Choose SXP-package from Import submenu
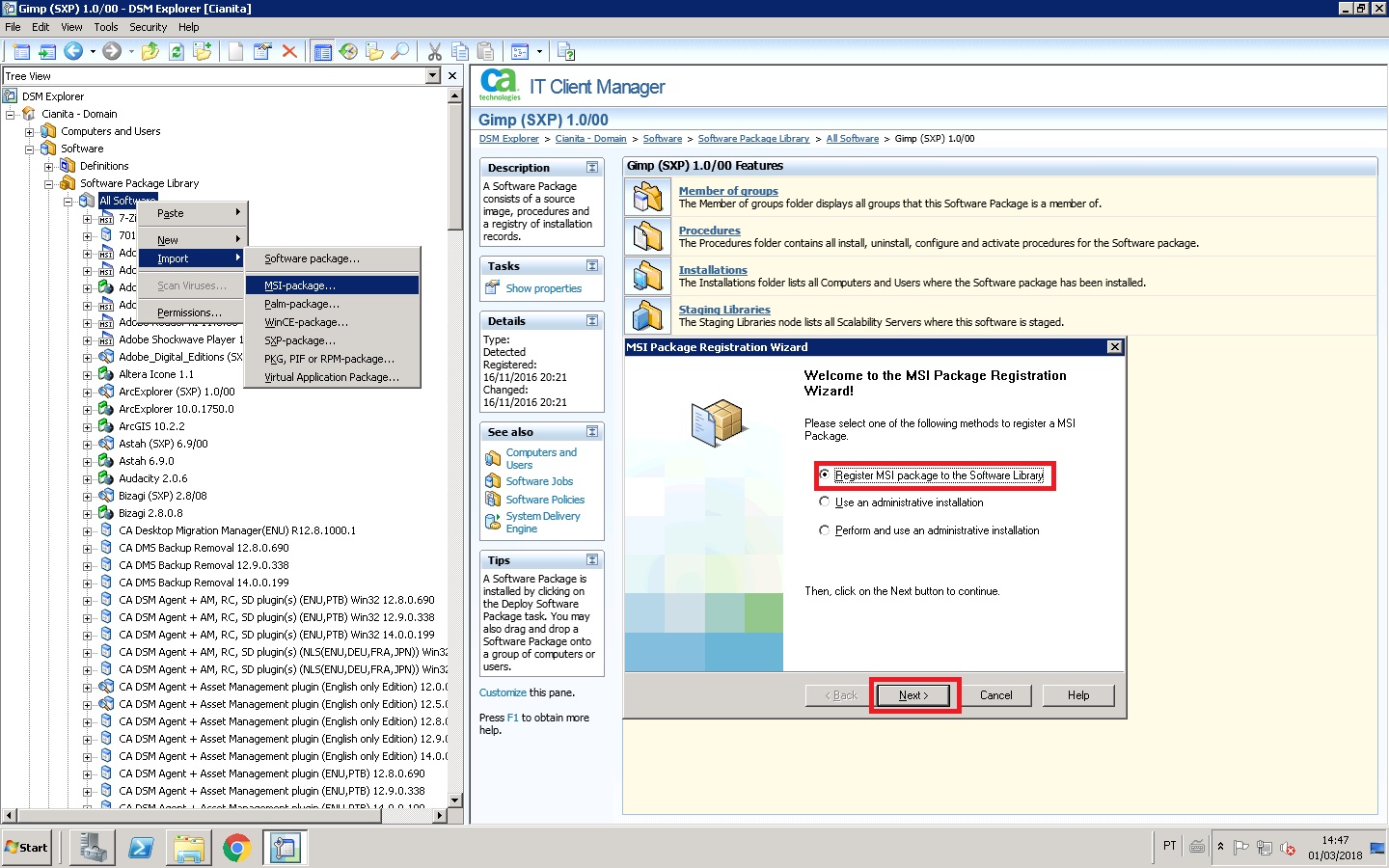 click(x=332, y=340)
